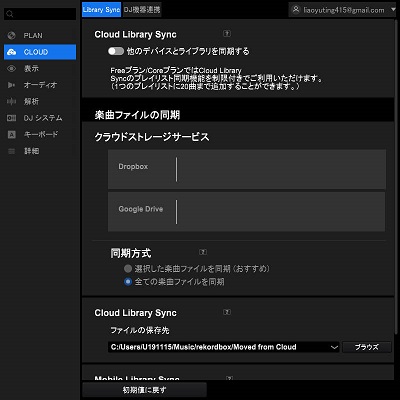This screenshot has width=400, height=400.
Task: Open 表示 settings category
Action: pos(40,69)
